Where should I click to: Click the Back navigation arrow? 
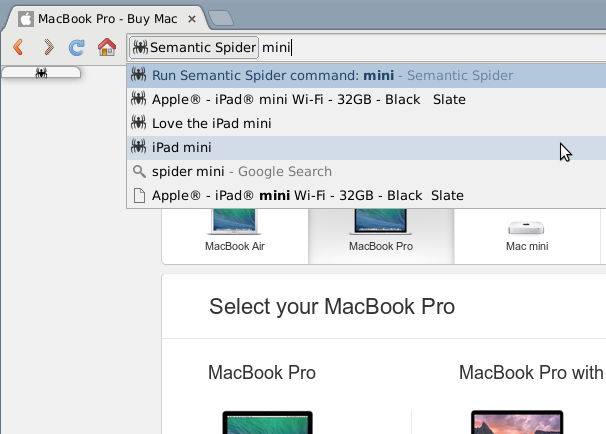(x=18, y=47)
